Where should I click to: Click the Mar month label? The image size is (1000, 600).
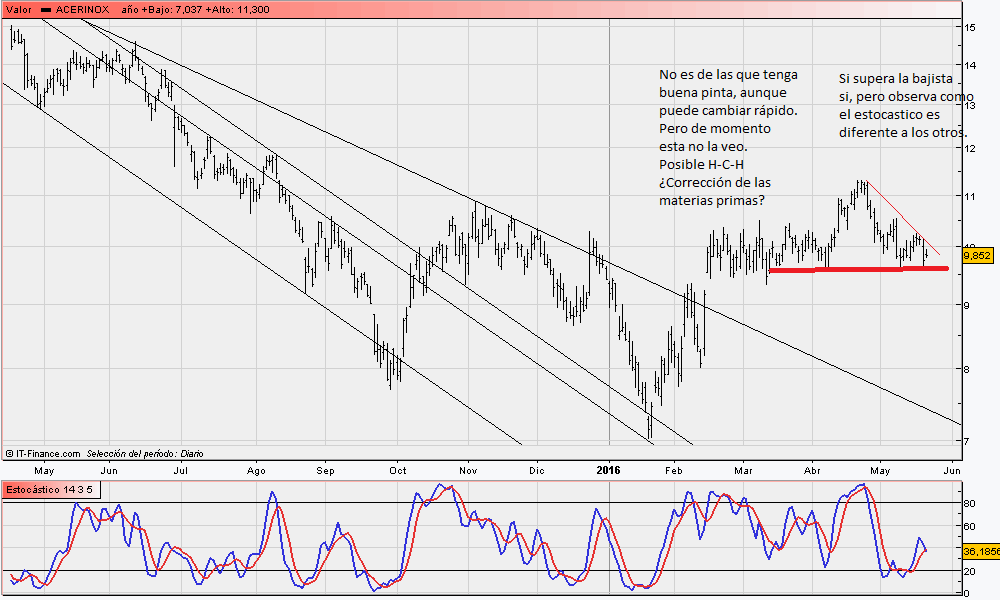743,471
